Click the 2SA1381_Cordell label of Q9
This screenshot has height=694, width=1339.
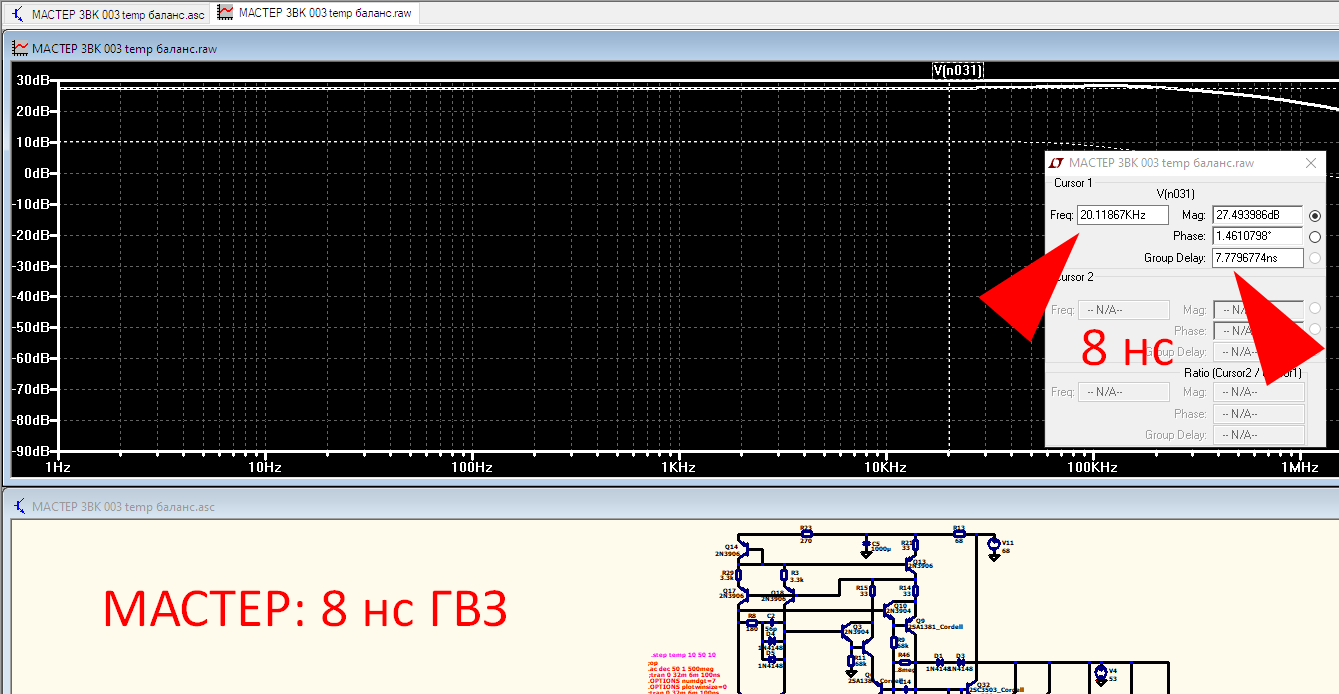(x=937, y=627)
